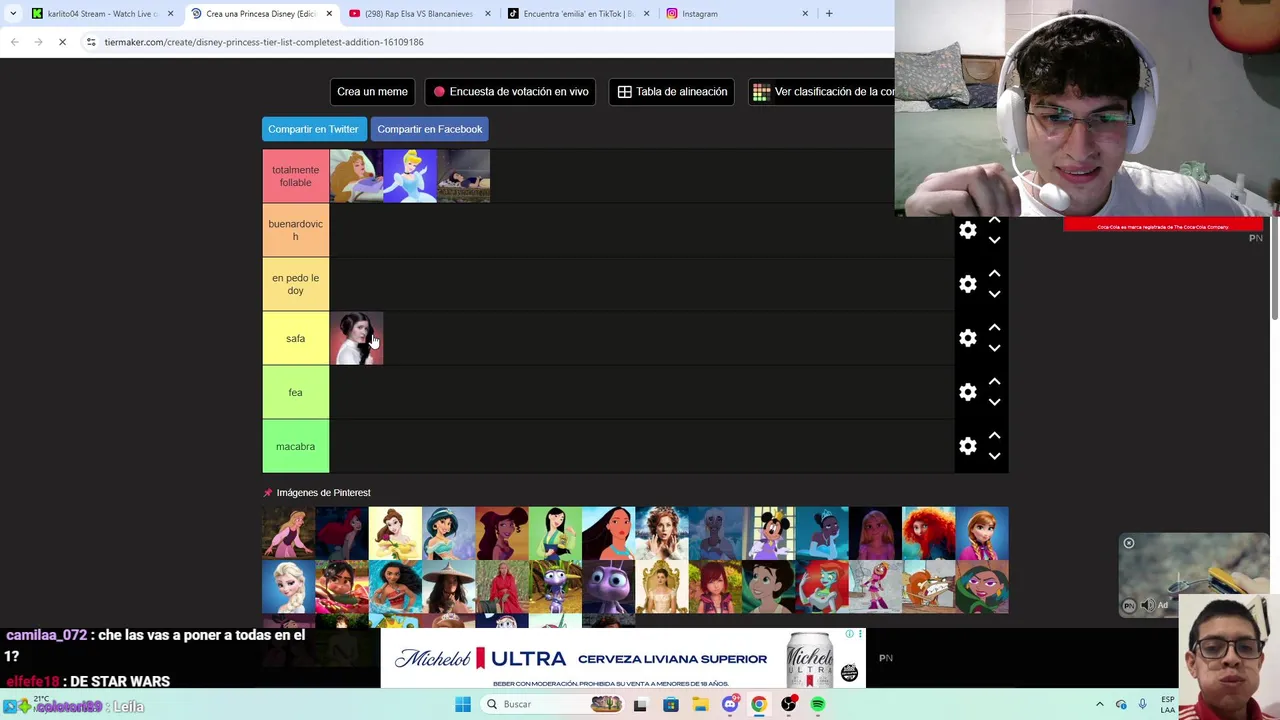Go back to previous page
This screenshot has height=720, width=1280.
[14, 42]
